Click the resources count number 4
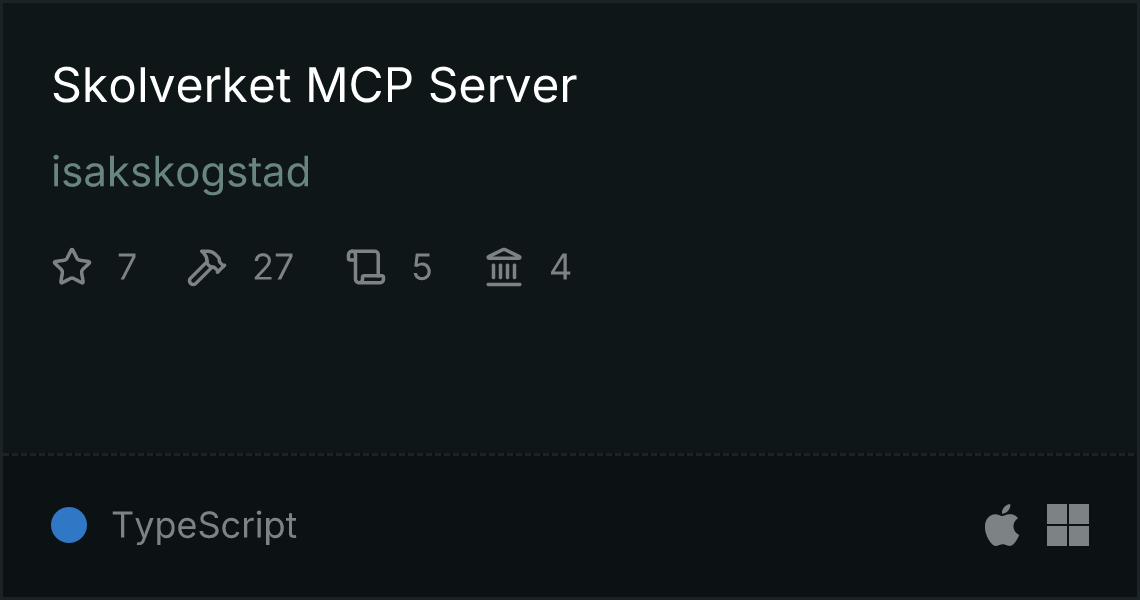The height and width of the screenshot is (600, 1140). tap(560, 267)
